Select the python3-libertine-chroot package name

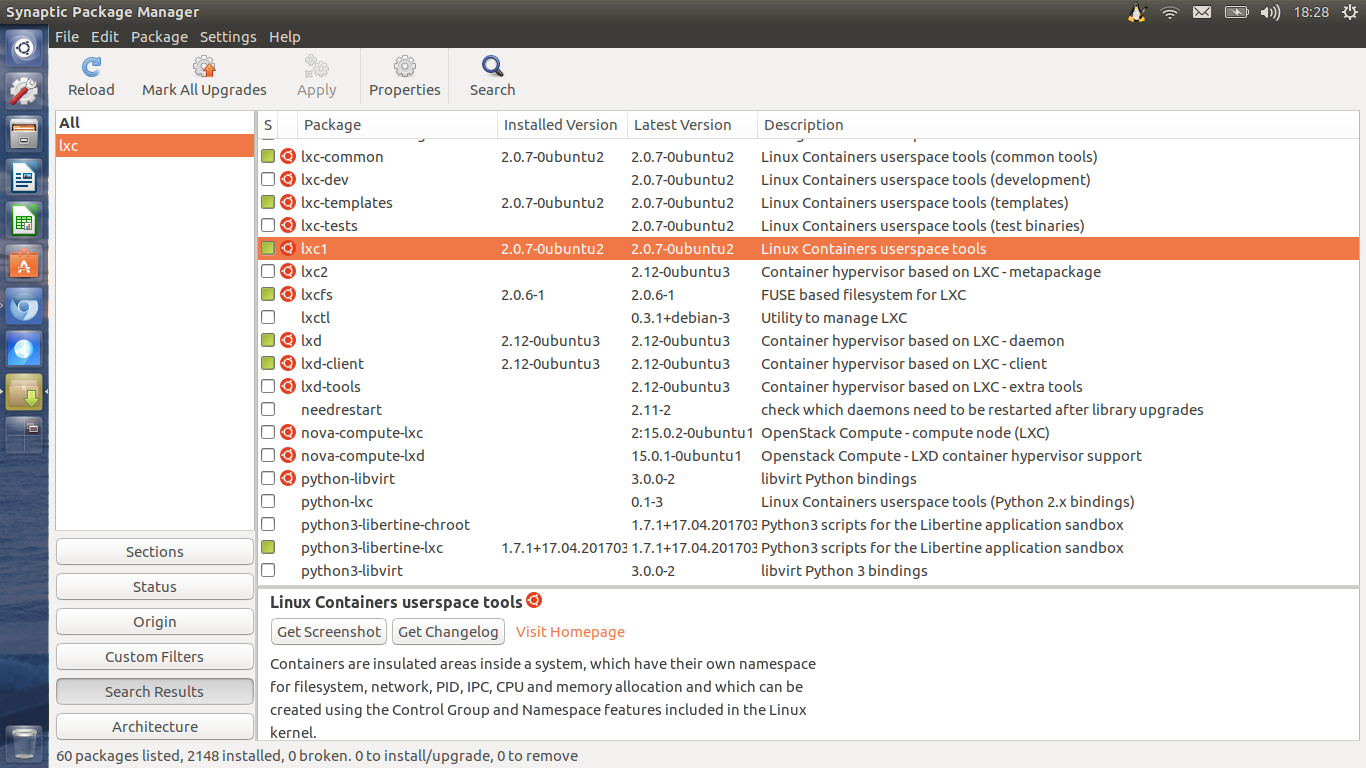click(385, 525)
